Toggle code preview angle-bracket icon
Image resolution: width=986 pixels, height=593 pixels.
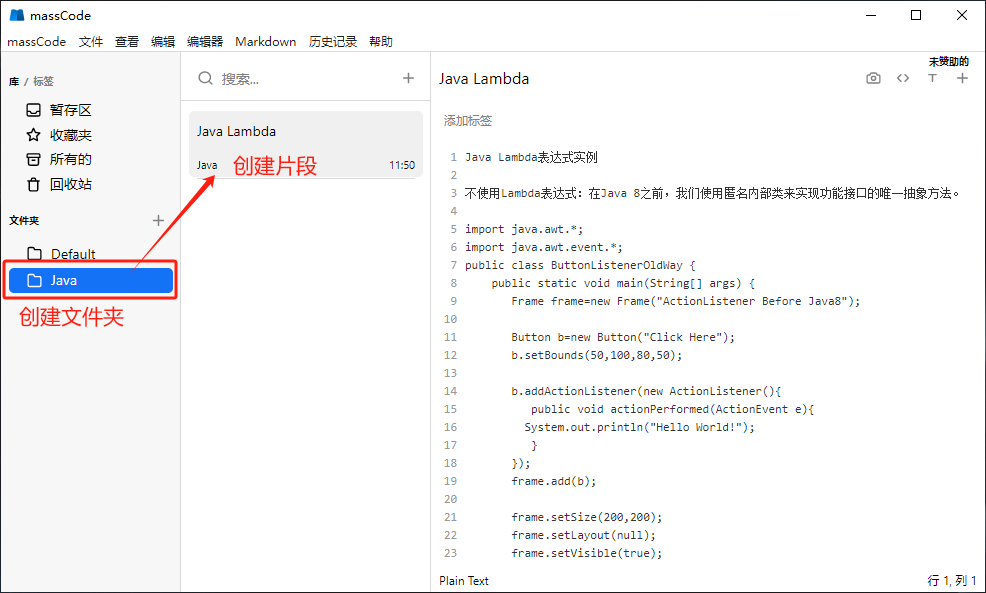(x=903, y=78)
